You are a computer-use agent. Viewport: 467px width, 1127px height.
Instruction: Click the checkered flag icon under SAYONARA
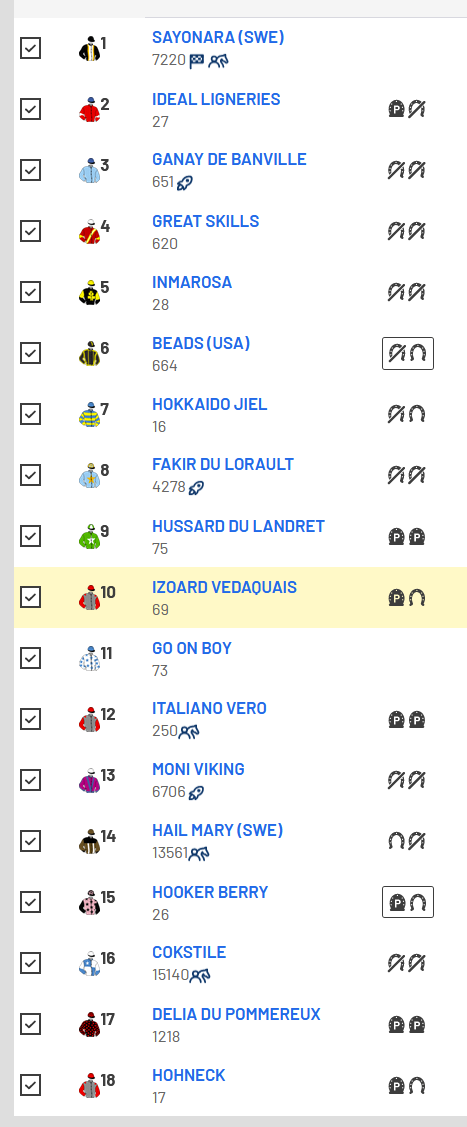(197, 61)
